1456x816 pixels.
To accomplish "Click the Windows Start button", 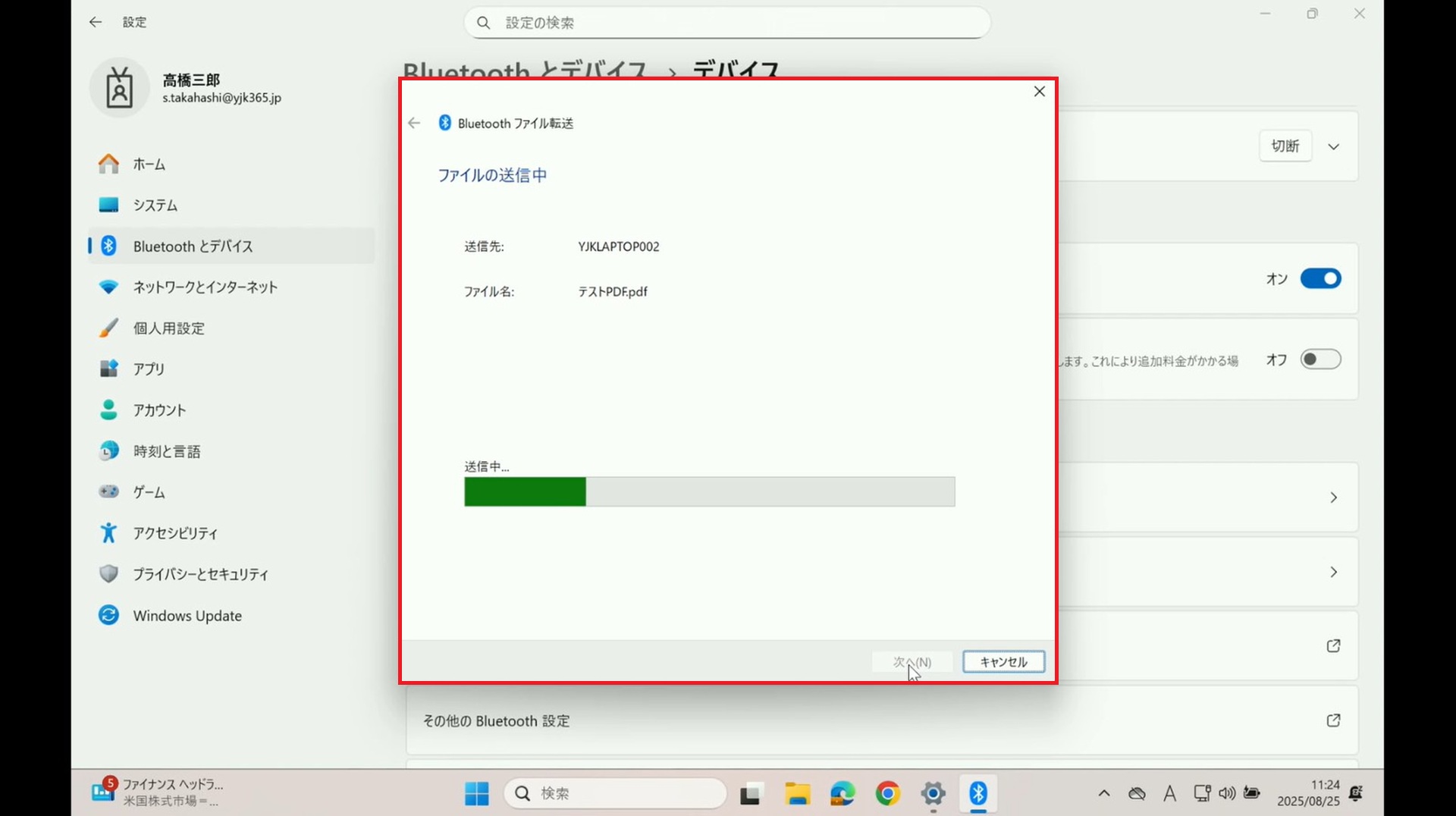I will click(x=476, y=793).
